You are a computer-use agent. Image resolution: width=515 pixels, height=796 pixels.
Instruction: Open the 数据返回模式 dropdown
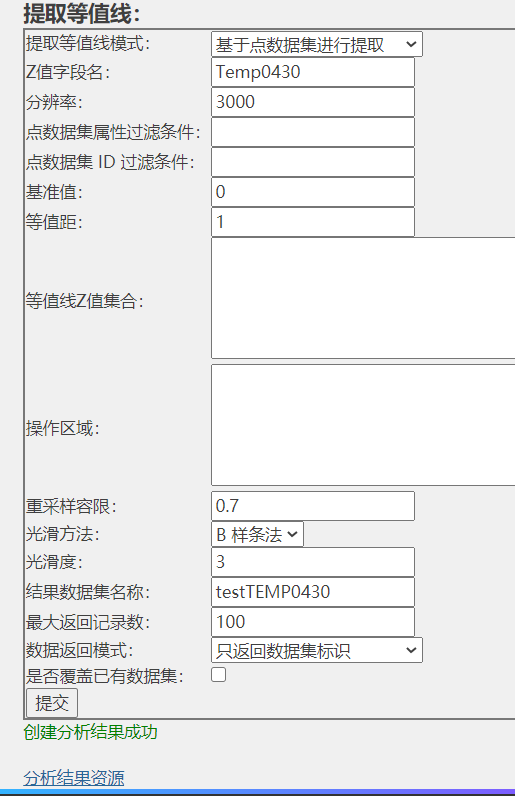(316, 650)
